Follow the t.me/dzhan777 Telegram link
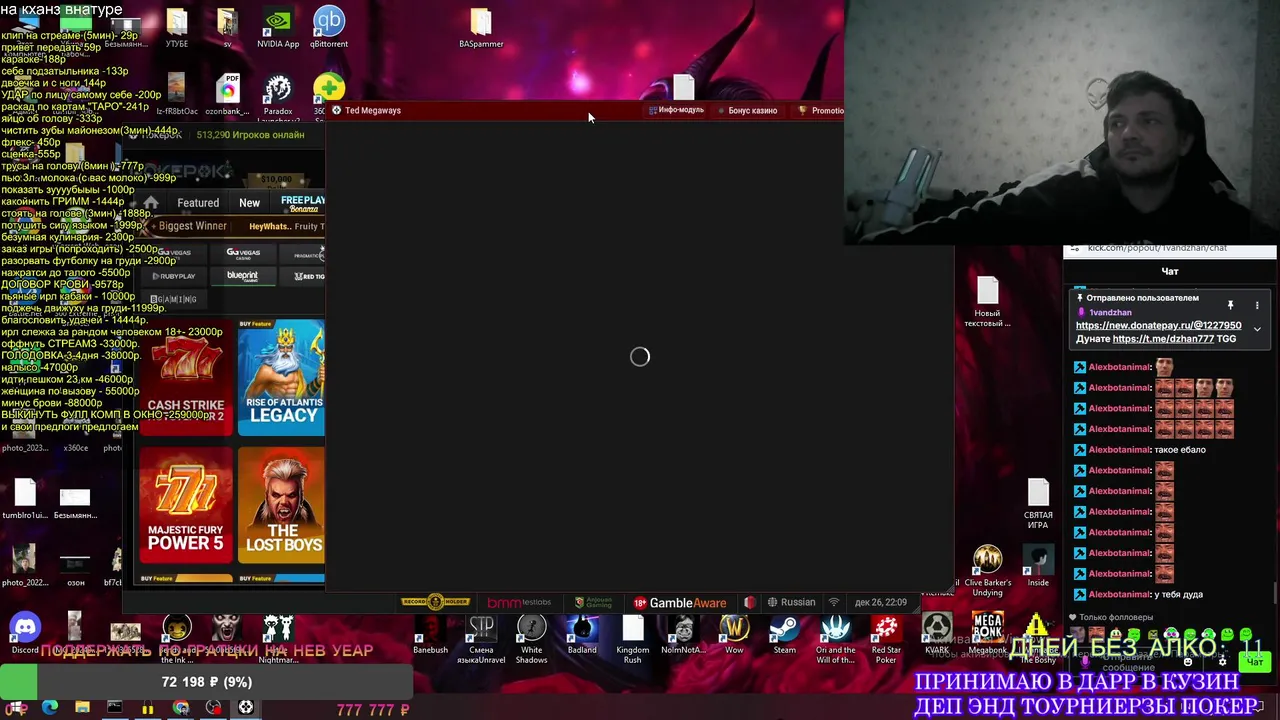The width and height of the screenshot is (1280, 720). (1163, 339)
